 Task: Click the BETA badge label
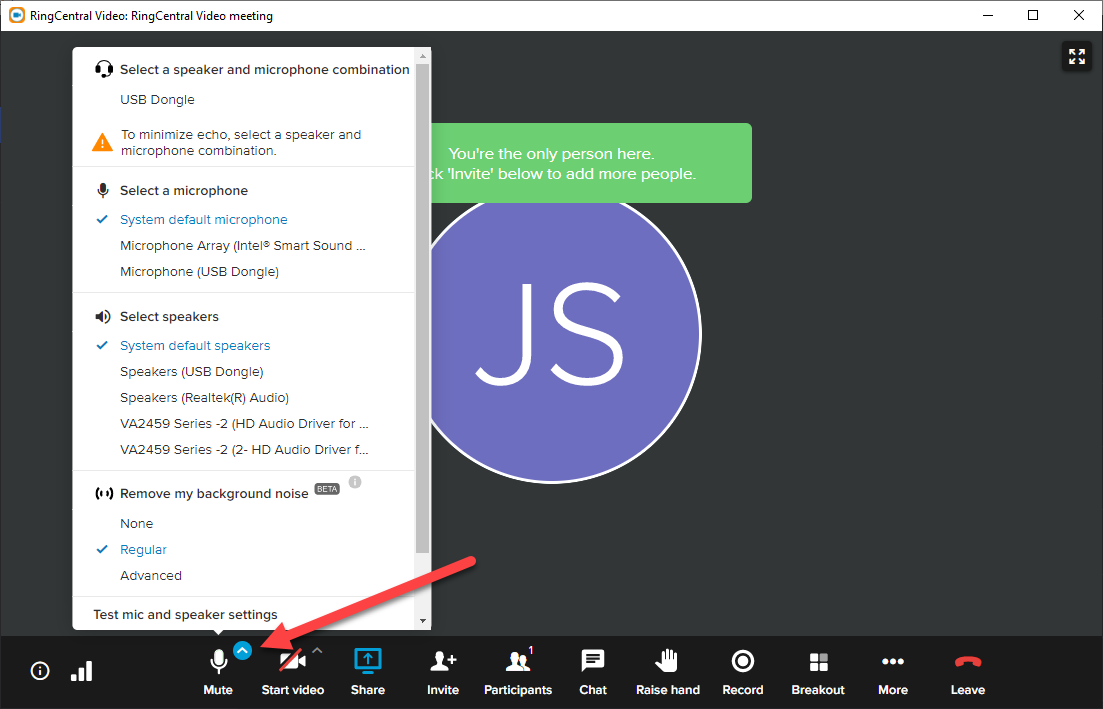tap(326, 489)
